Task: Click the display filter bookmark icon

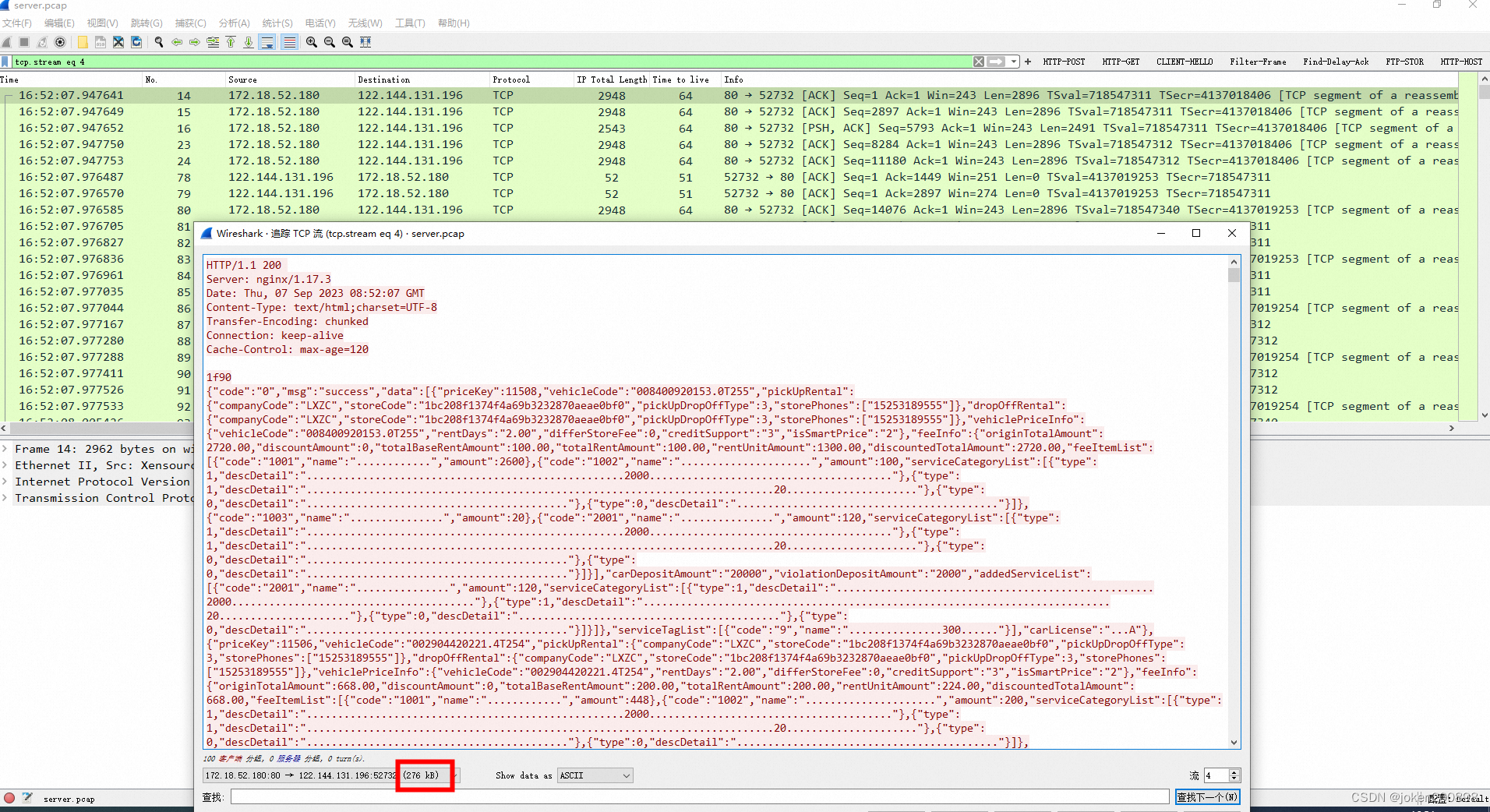Action: coord(6,62)
